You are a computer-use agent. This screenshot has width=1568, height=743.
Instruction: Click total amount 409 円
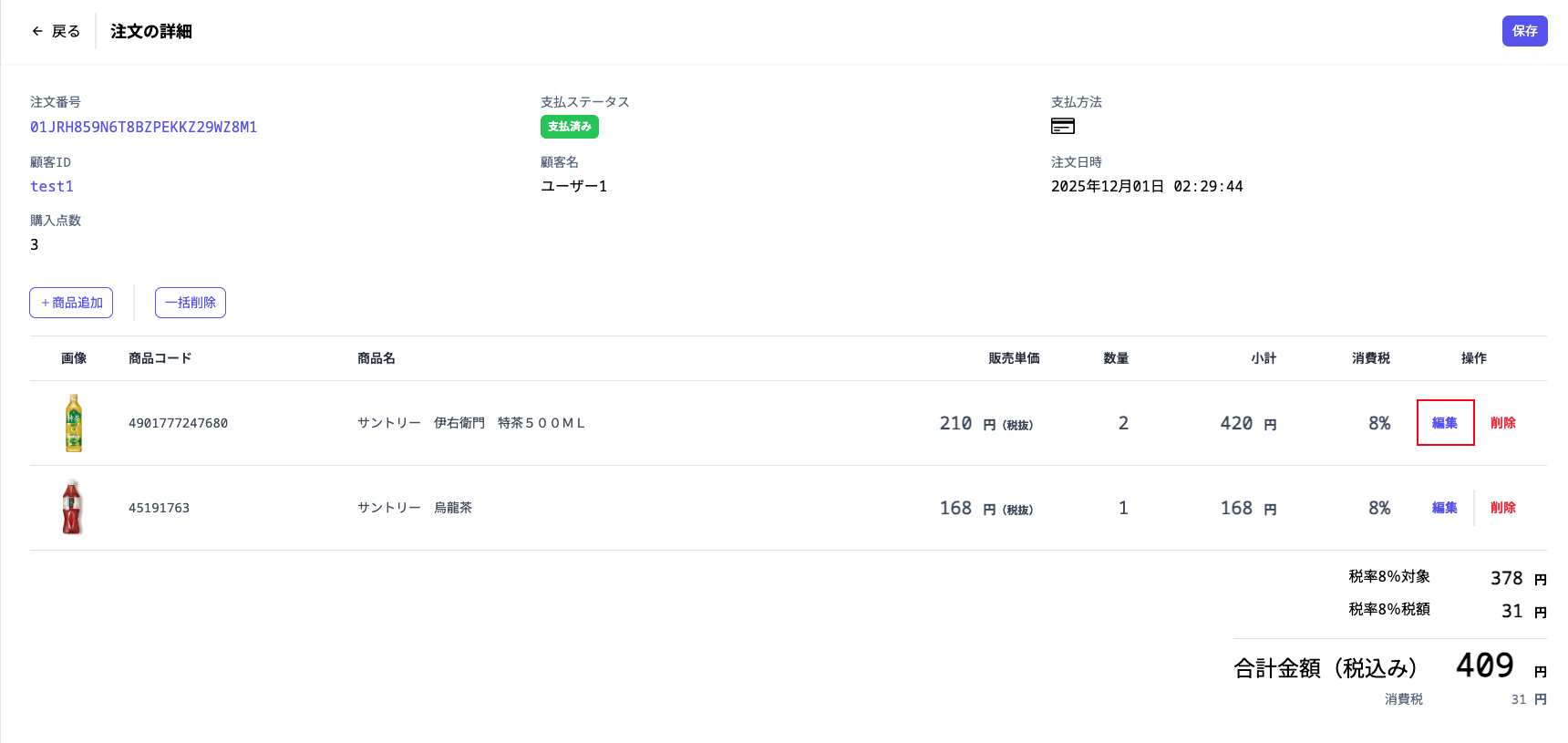pos(1501,666)
